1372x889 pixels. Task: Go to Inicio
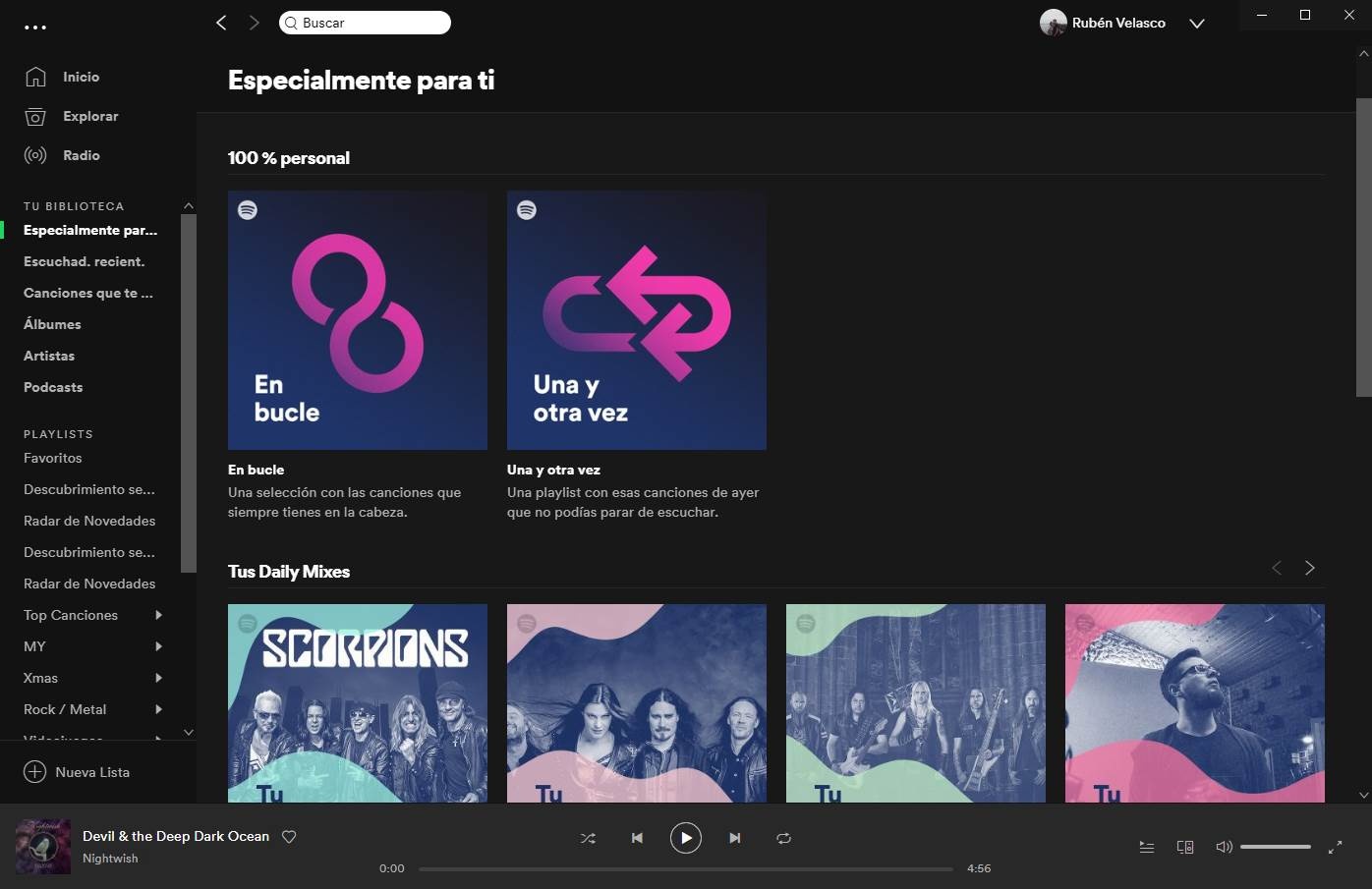[x=81, y=77]
